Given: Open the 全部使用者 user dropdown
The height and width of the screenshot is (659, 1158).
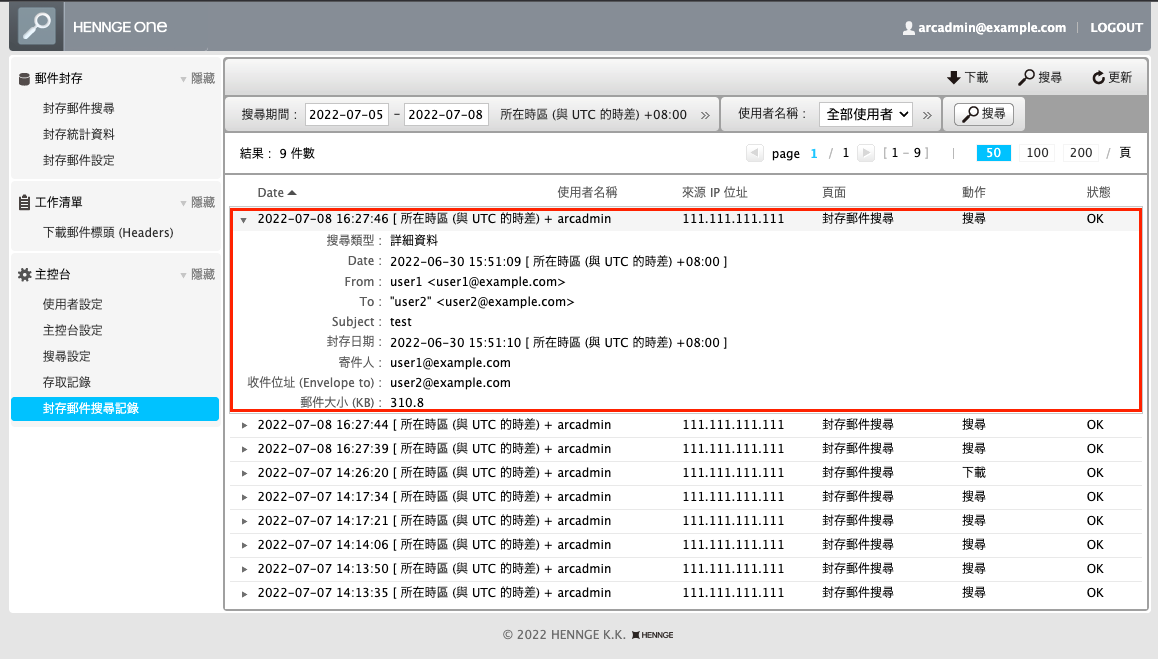Looking at the screenshot, I should tap(866, 115).
